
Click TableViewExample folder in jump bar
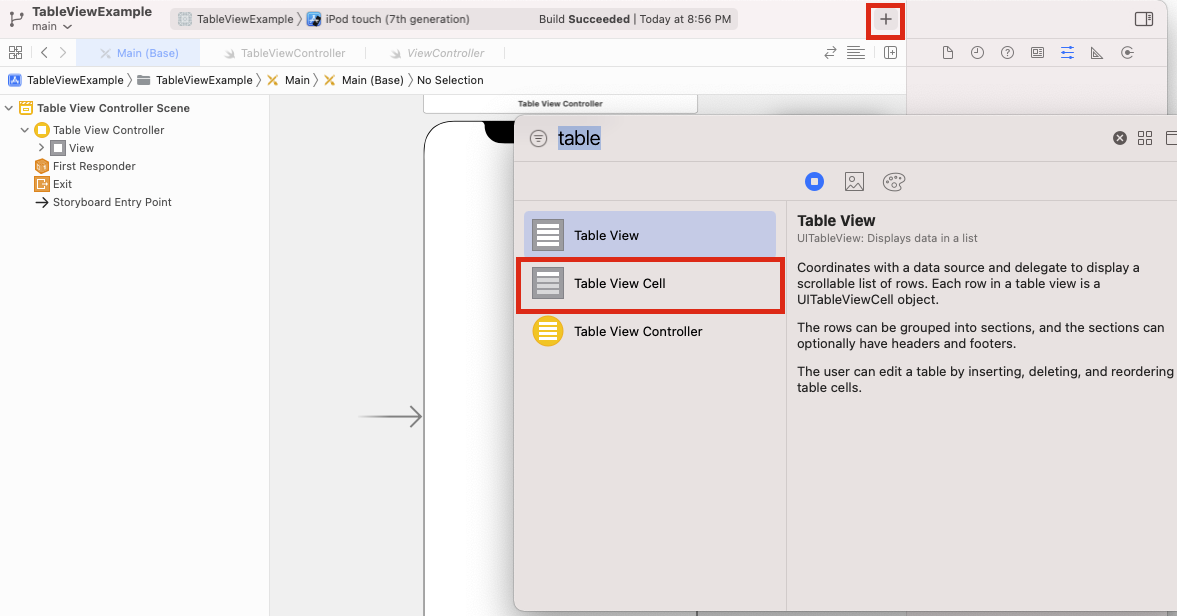[195, 80]
